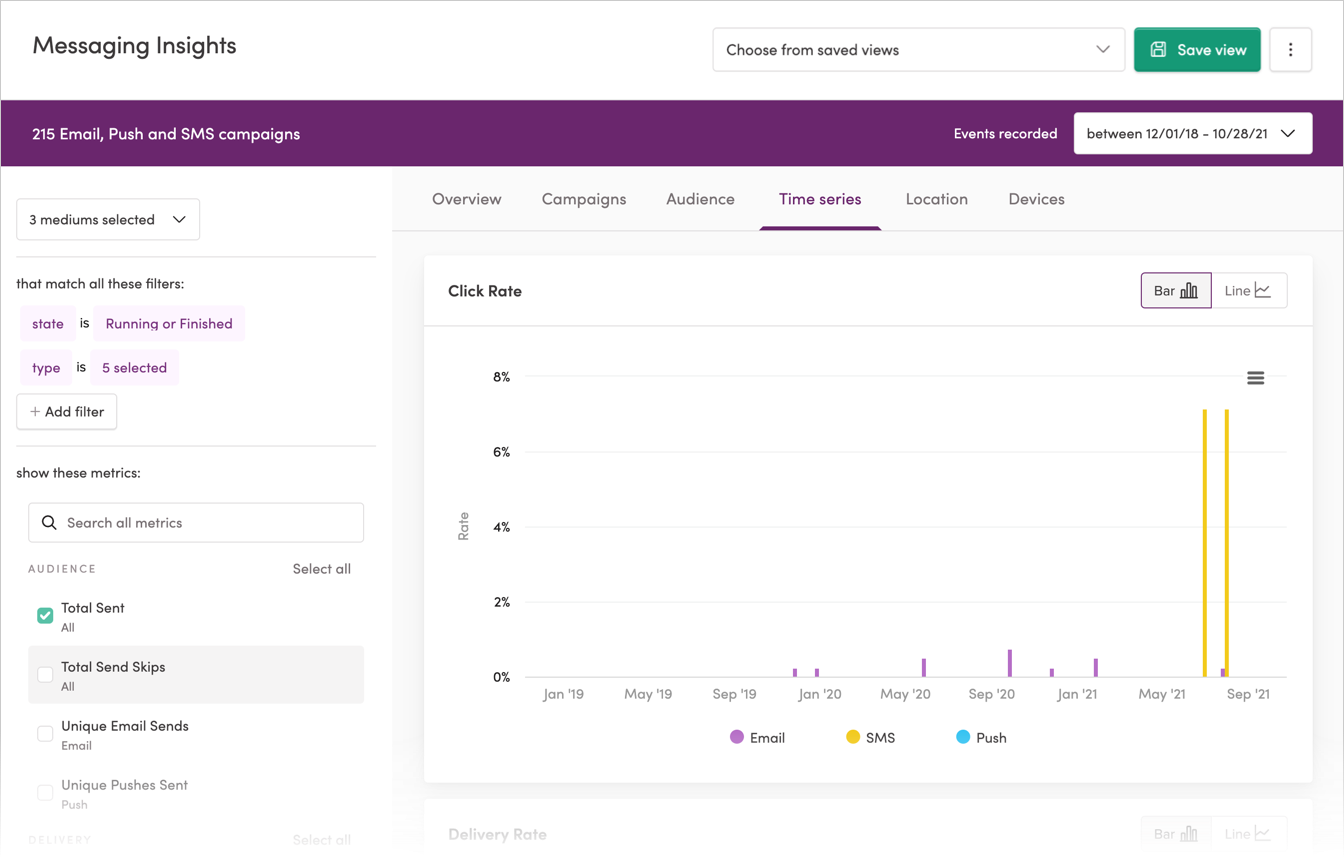Click the purple Email bar near Sep '20
The image size is (1344, 858).
point(1010,663)
